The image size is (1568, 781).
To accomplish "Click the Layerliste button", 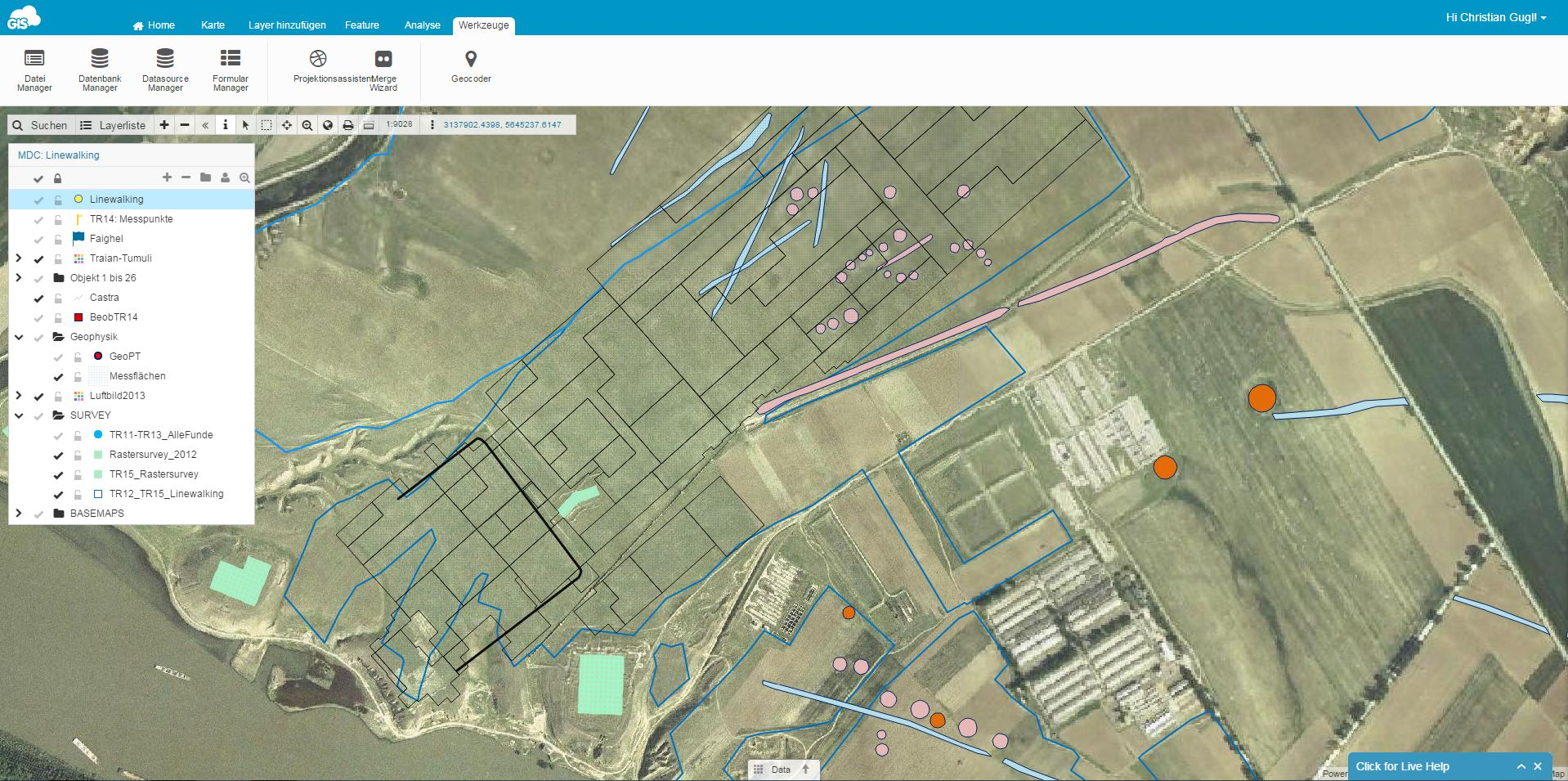I will pyautogui.click(x=113, y=125).
